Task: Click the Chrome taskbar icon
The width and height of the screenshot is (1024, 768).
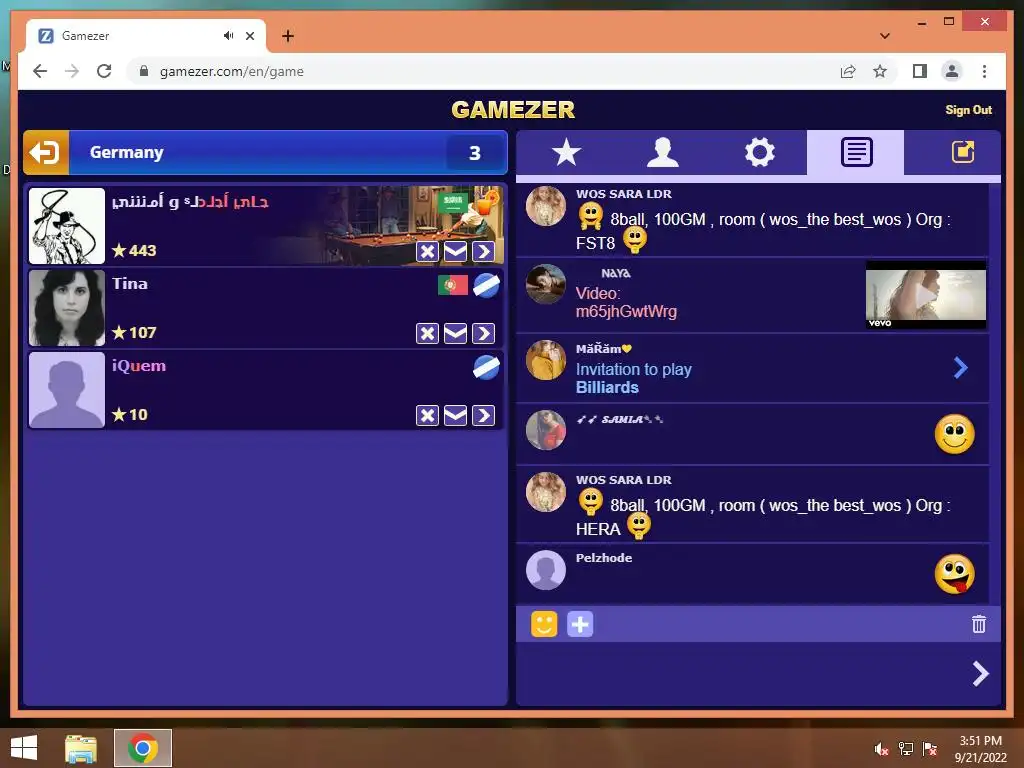Action: pos(143,748)
